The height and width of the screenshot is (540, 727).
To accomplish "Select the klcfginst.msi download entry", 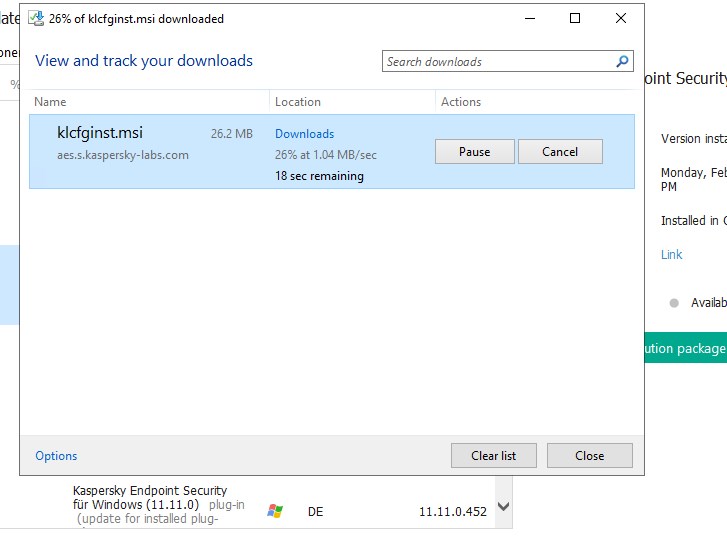I will [140, 165].
